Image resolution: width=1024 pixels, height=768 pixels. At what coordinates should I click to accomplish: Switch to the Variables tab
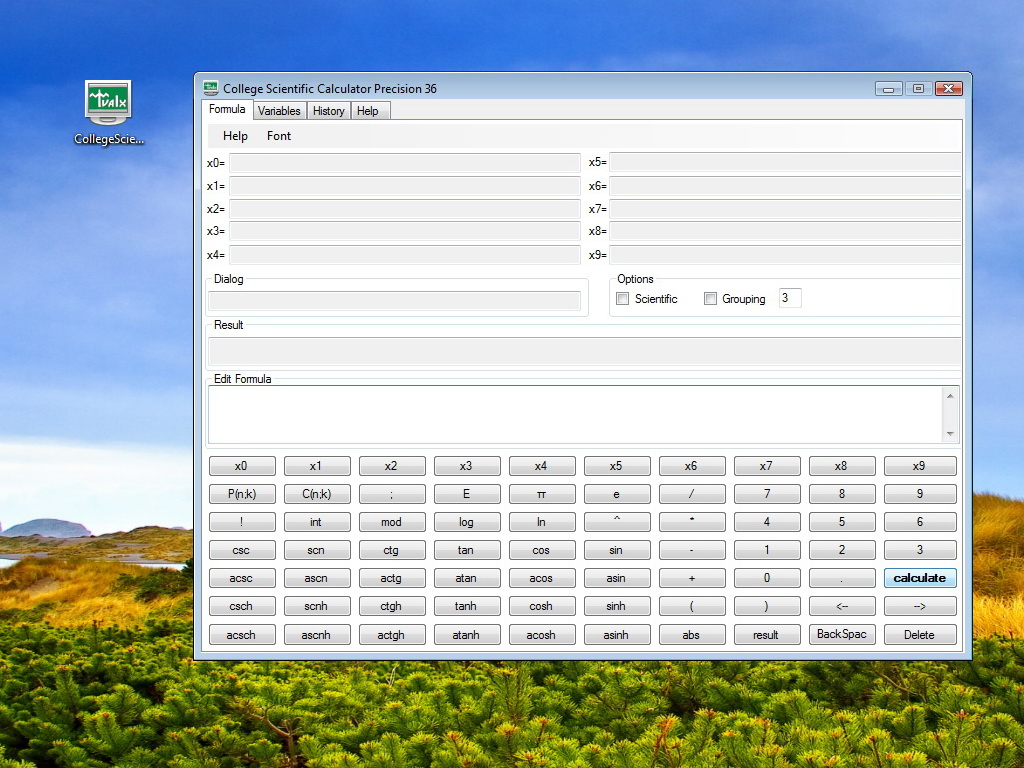[278, 111]
